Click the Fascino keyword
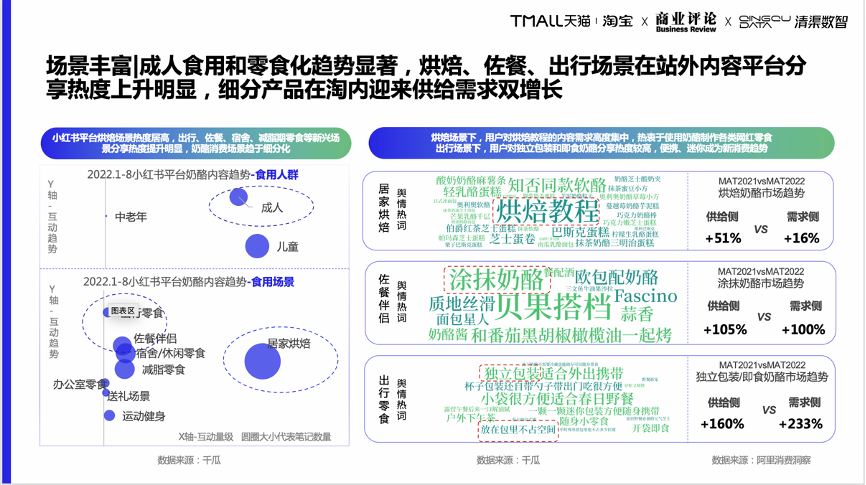Screen dimensions: 866x485 (x=645, y=296)
